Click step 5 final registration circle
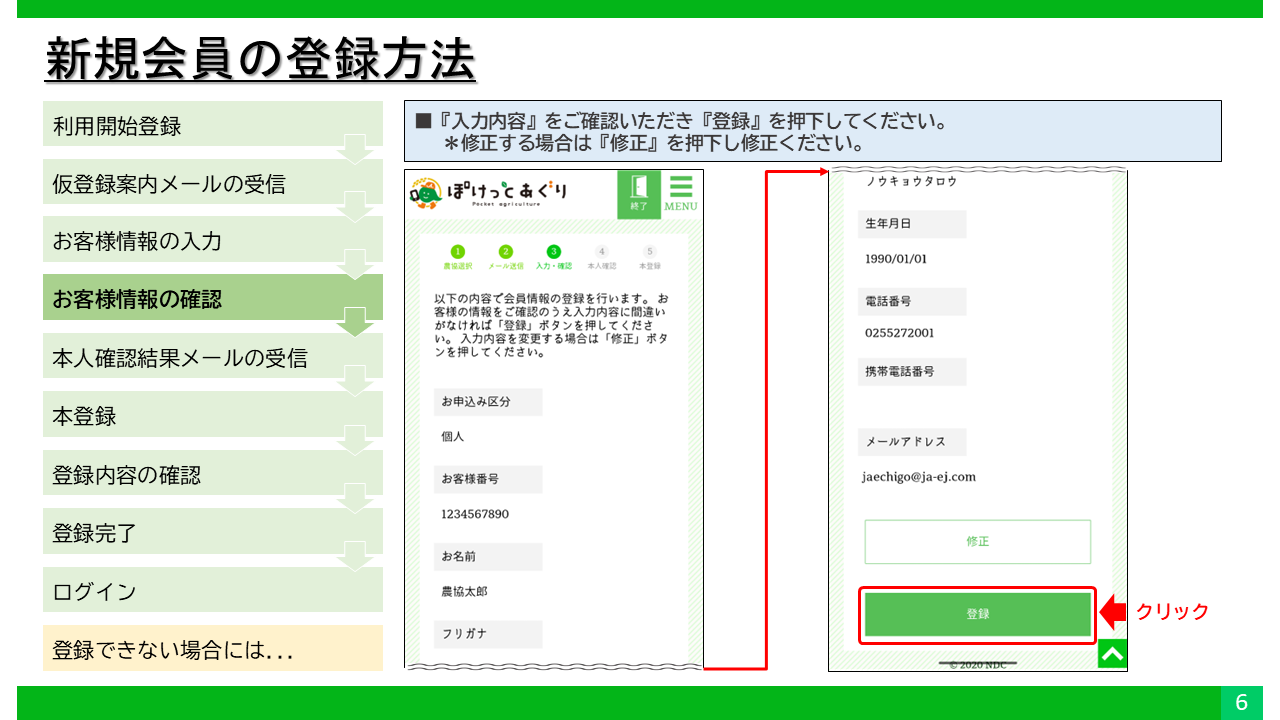Screen dimensions: 1280x720 [x=650, y=252]
